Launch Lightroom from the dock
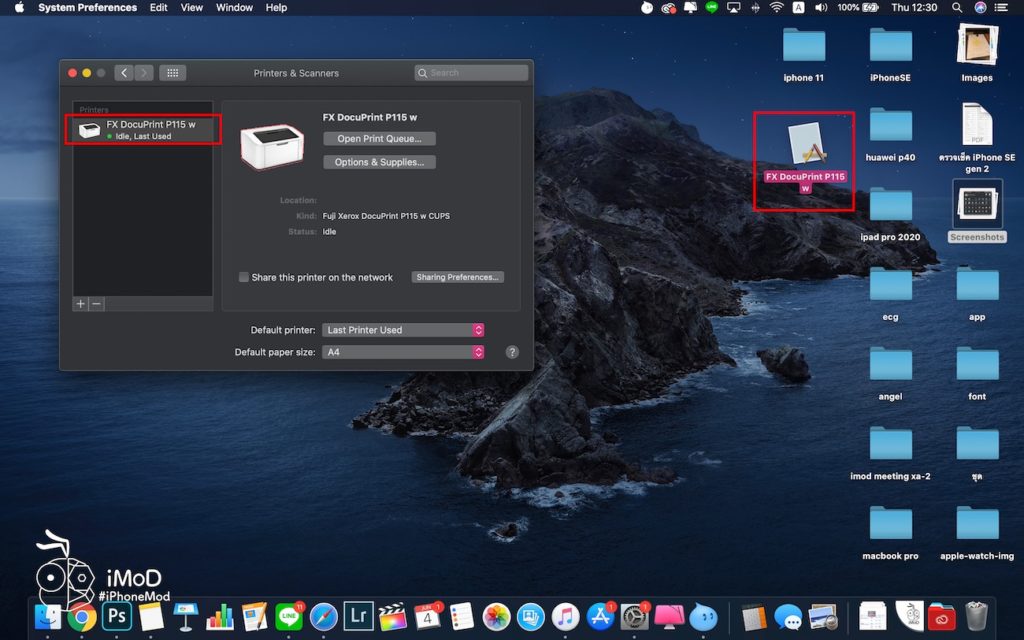This screenshot has width=1024, height=640. pyautogui.click(x=357, y=616)
